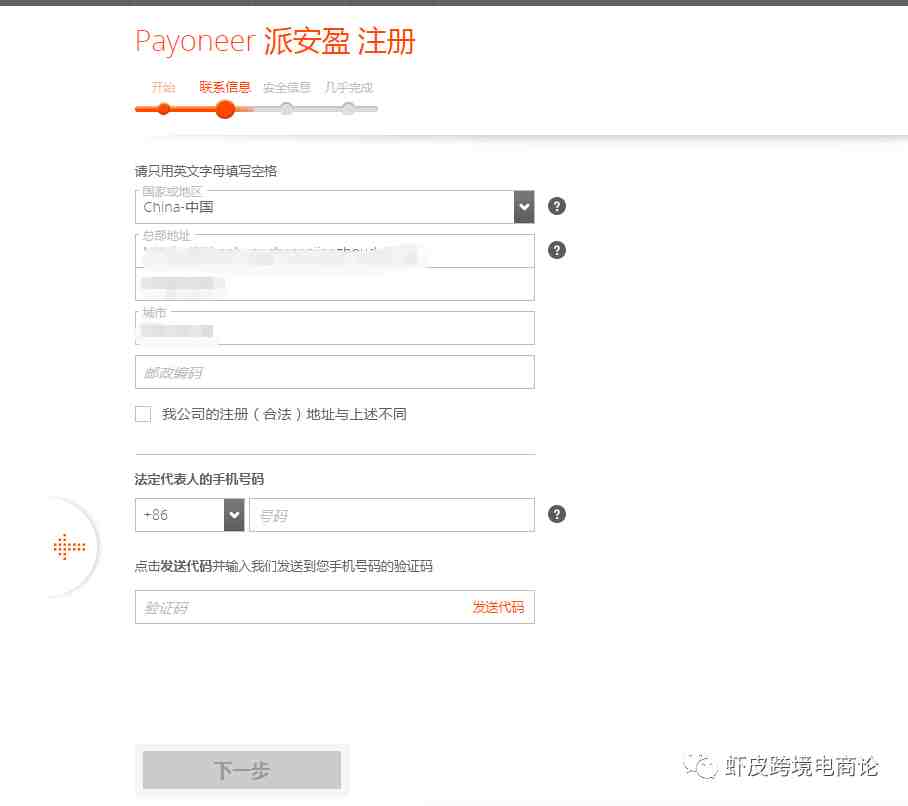
Task: Click help icon beside headquarters address field
Action: [x=556, y=250]
